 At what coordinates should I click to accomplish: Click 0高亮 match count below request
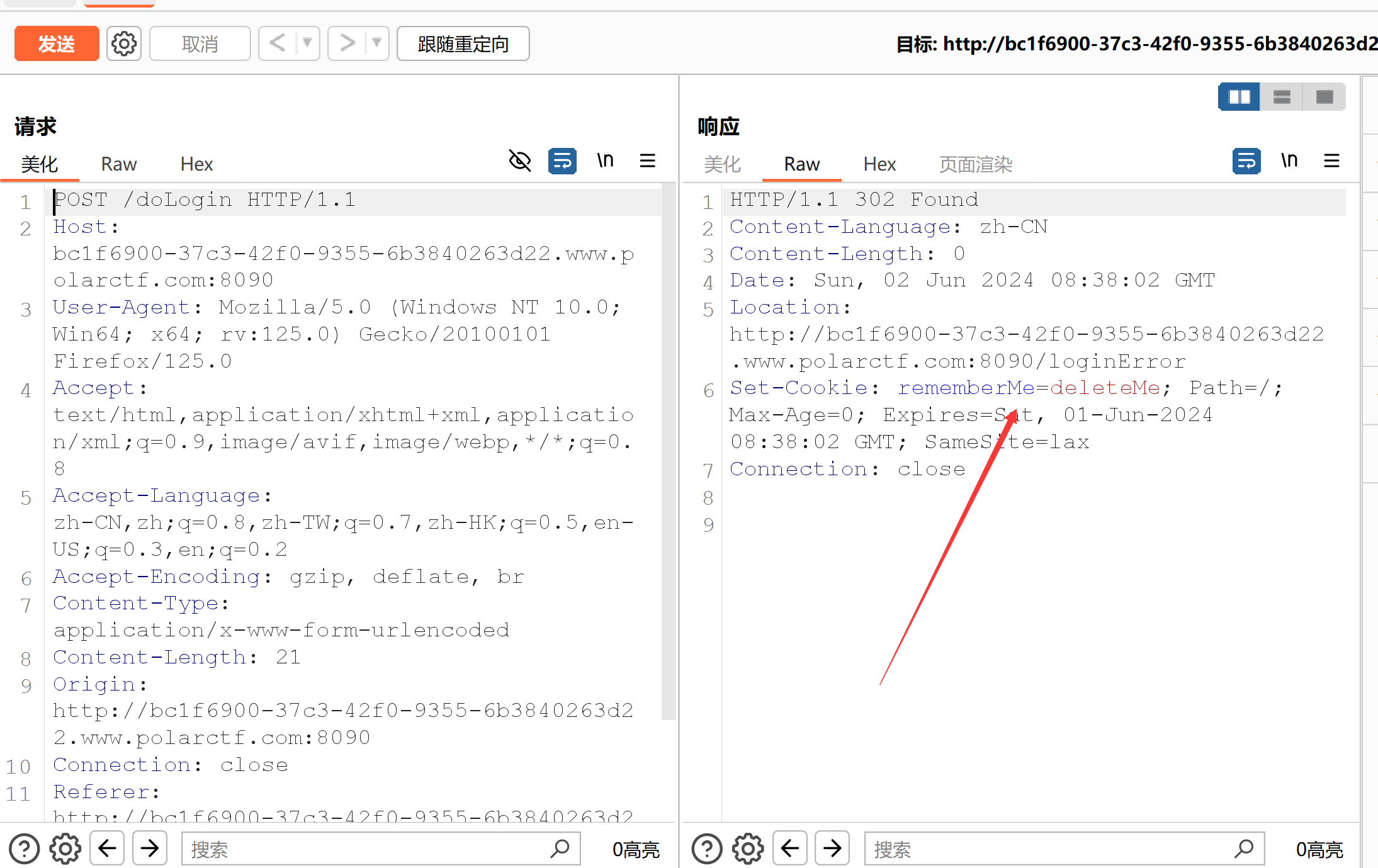pos(636,850)
